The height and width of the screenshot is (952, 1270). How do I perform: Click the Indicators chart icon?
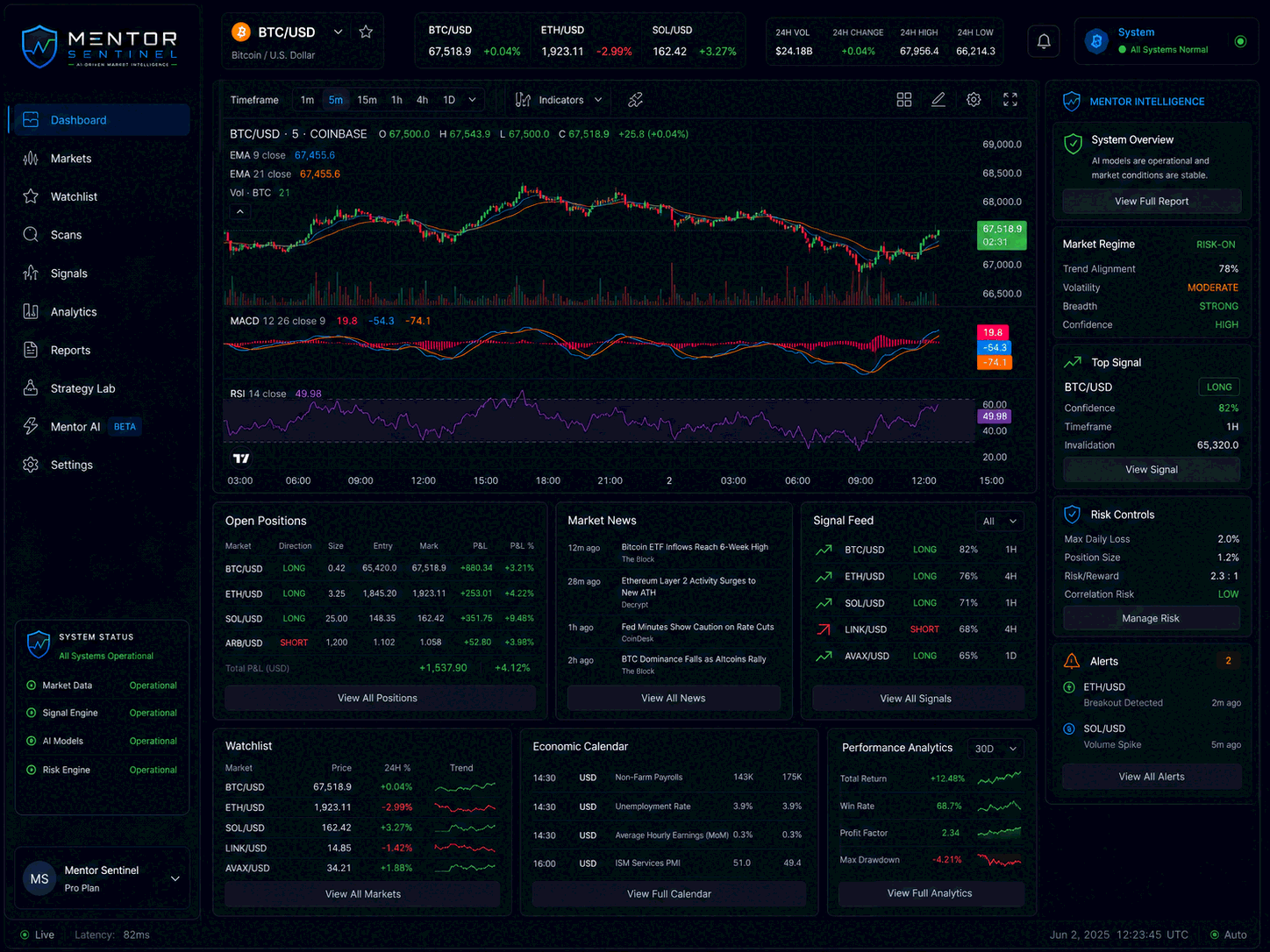(x=523, y=100)
